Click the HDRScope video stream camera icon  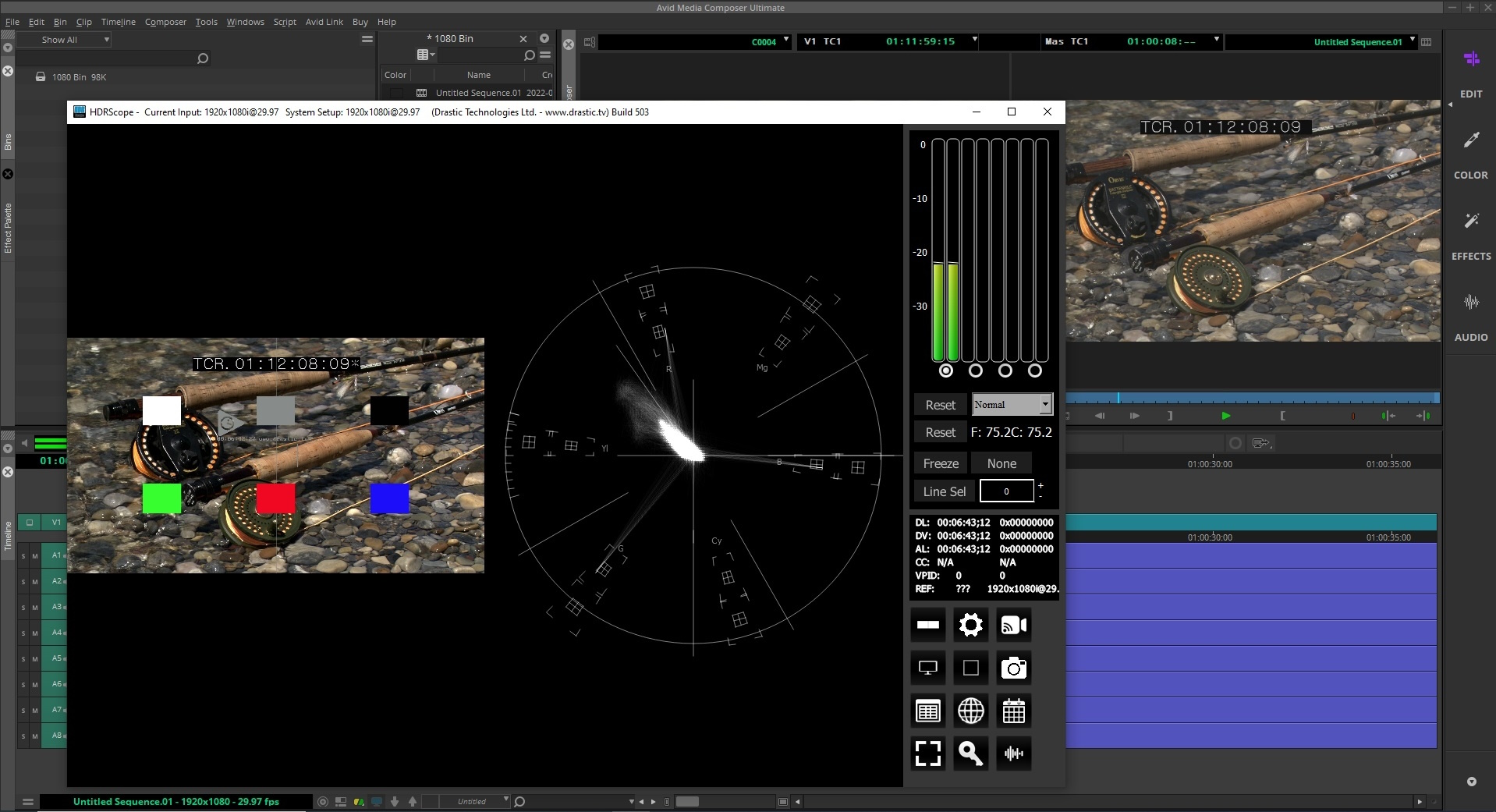[x=1013, y=625]
